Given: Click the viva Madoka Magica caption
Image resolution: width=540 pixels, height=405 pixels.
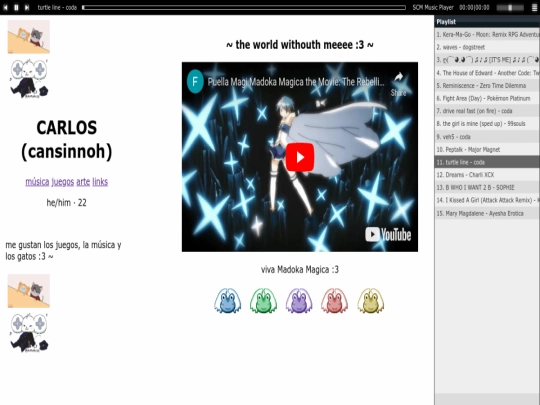Looking at the screenshot, I should tap(300, 269).
